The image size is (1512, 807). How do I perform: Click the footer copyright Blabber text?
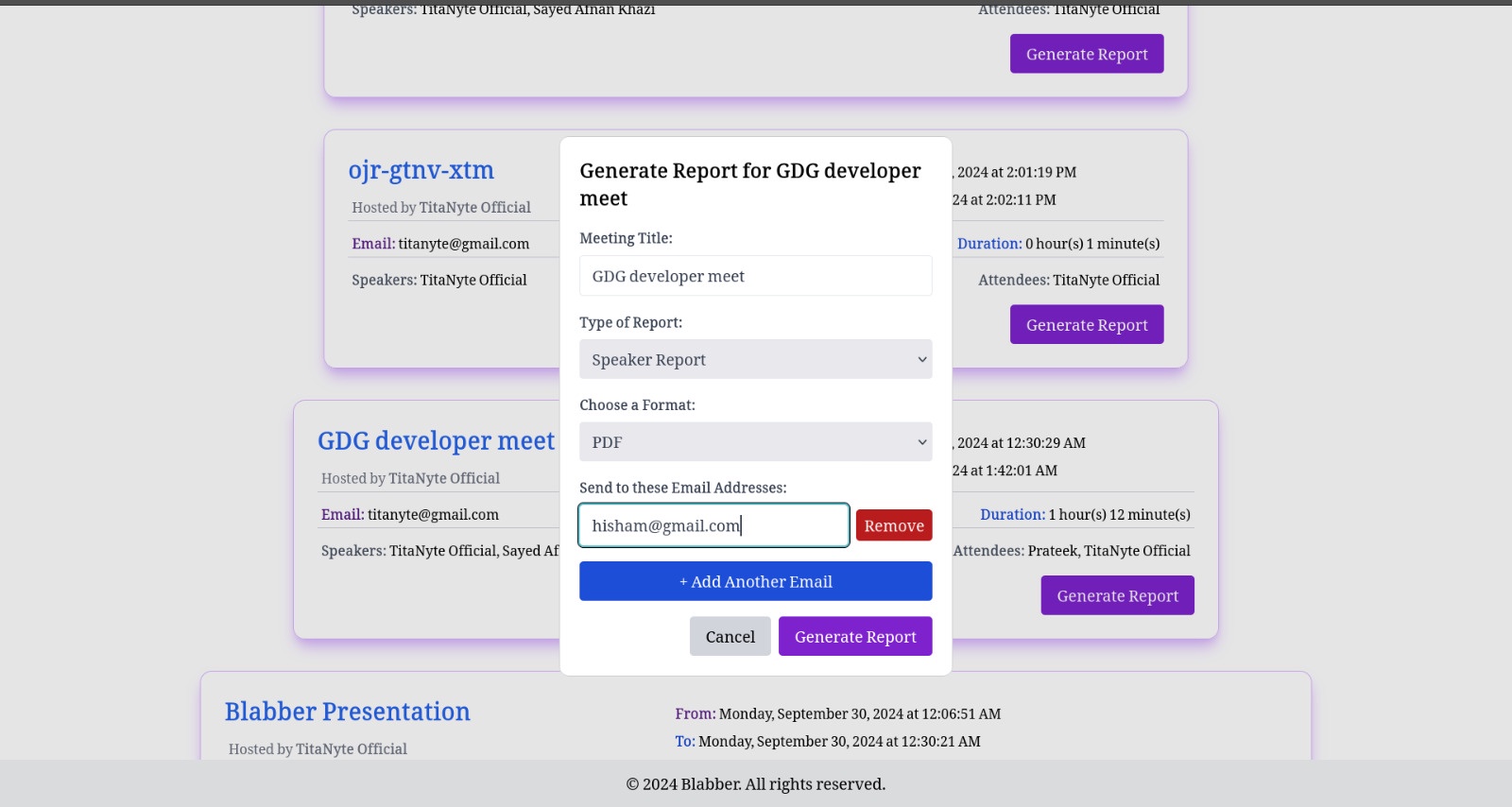(756, 784)
